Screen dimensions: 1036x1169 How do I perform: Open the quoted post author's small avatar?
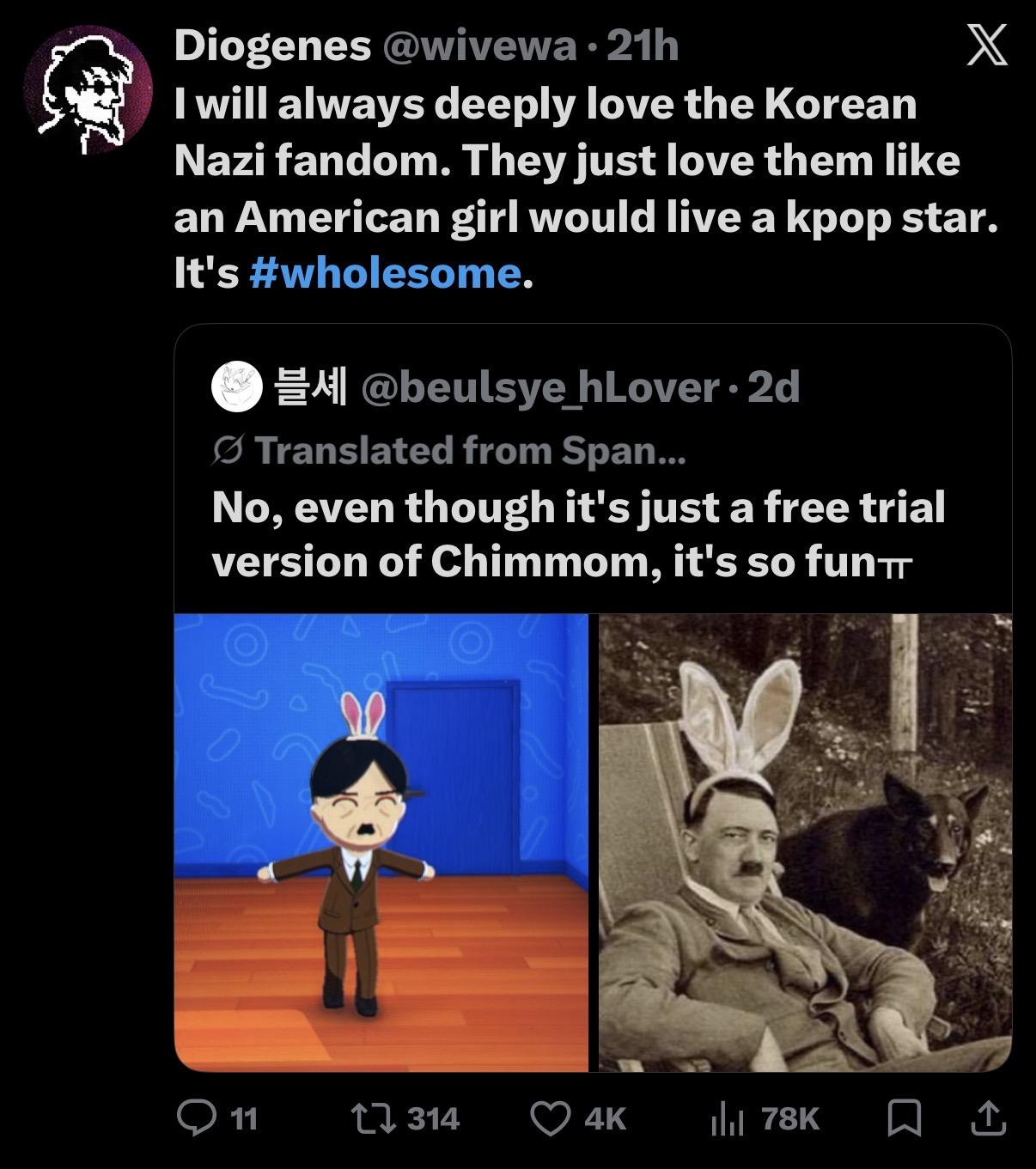click(x=236, y=387)
